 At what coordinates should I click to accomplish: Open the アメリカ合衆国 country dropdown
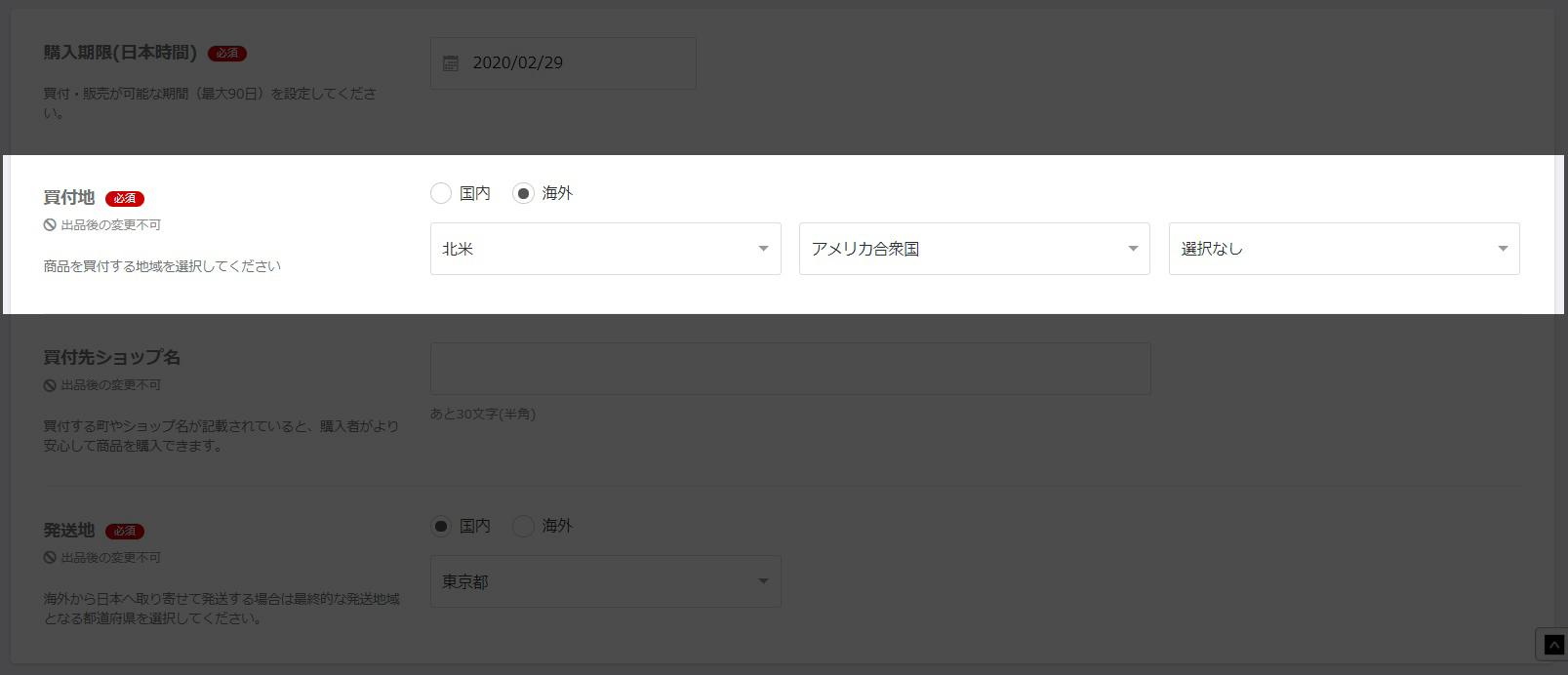click(x=974, y=249)
